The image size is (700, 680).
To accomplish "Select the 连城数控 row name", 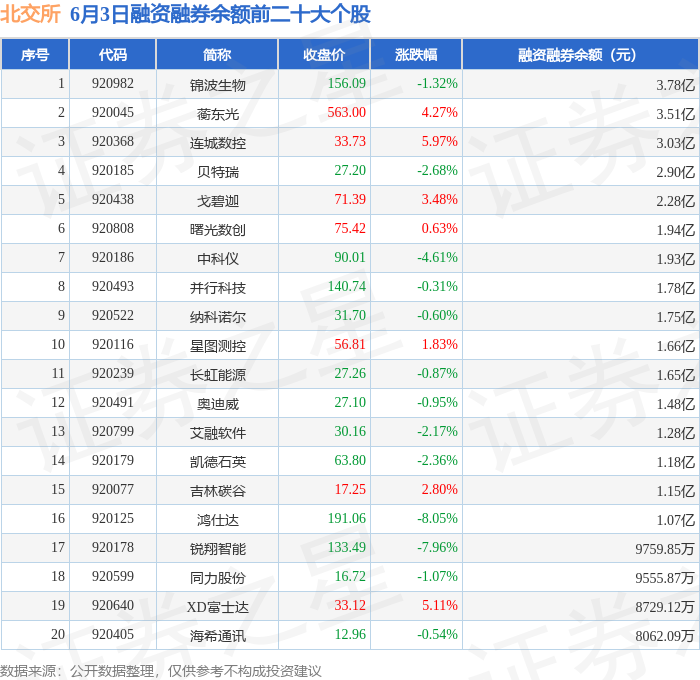I will pos(217,143).
